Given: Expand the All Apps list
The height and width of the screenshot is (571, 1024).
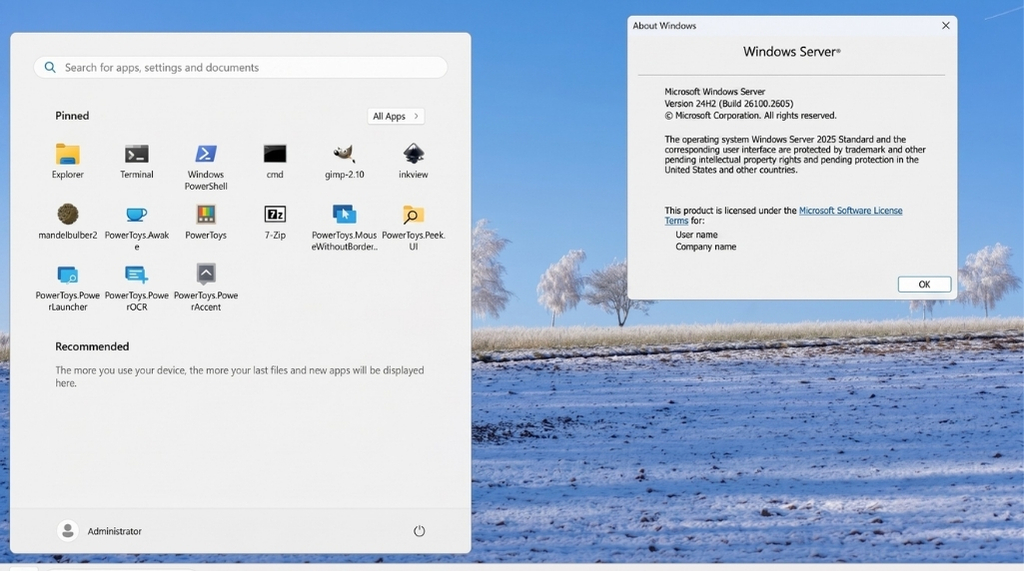Looking at the screenshot, I should point(396,116).
